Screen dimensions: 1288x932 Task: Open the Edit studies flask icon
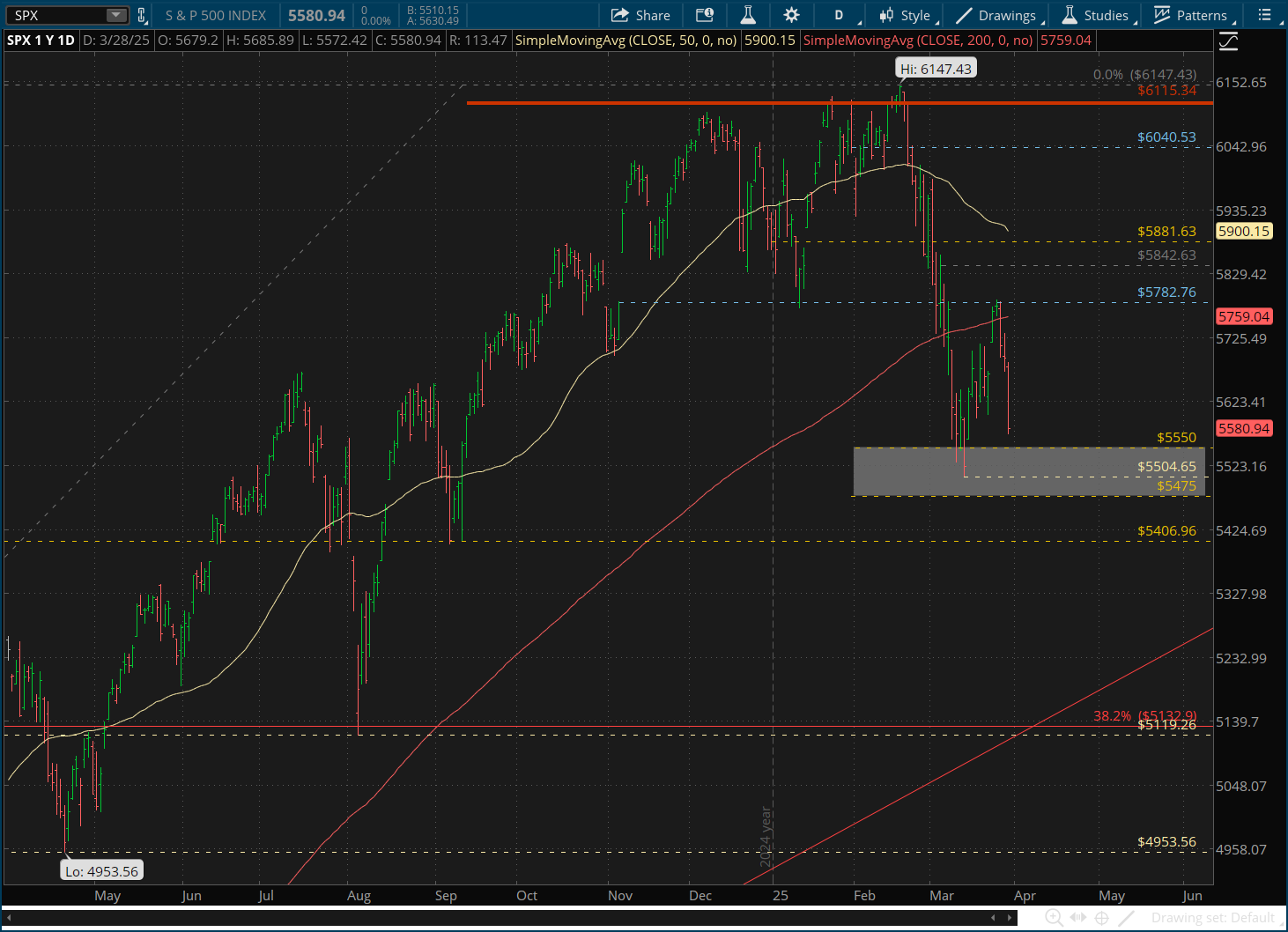[748, 15]
